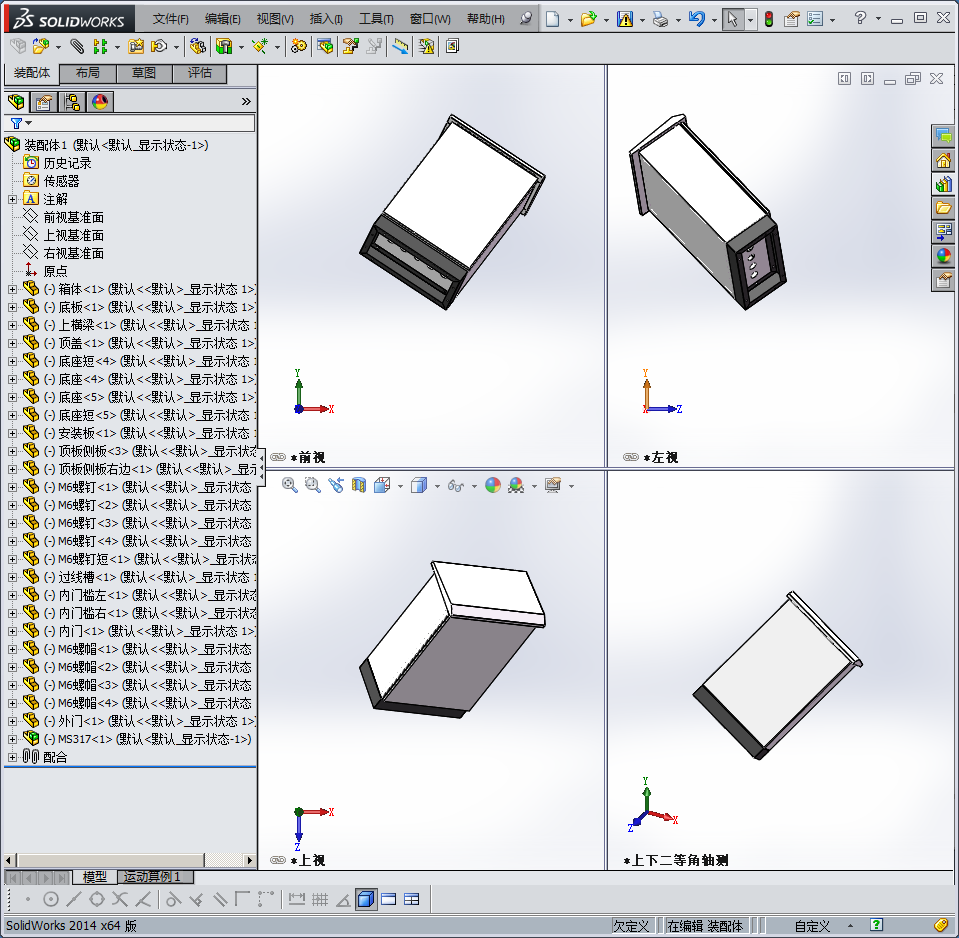Toggle the grid snap icon in bottom toolbar
Screen dimensions: 959x938
(320, 899)
